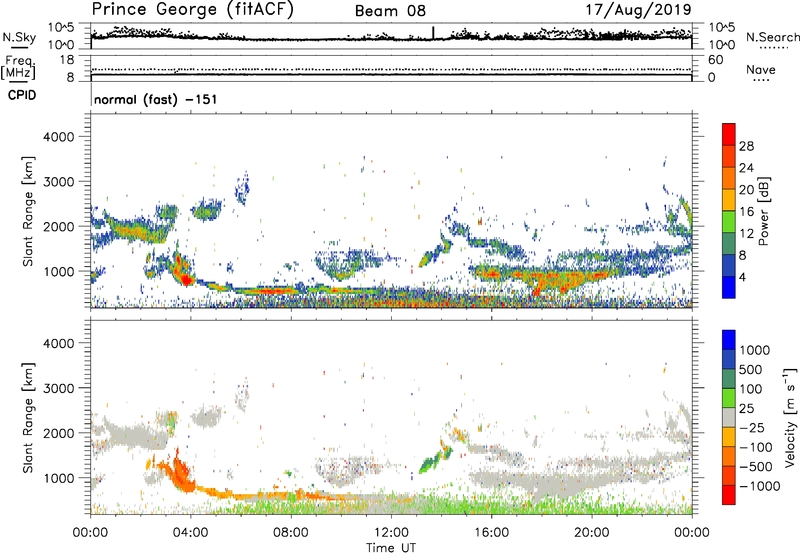Click the '24' power colorbar tick
The height and width of the screenshot is (554, 800).
pyautogui.click(x=746, y=168)
